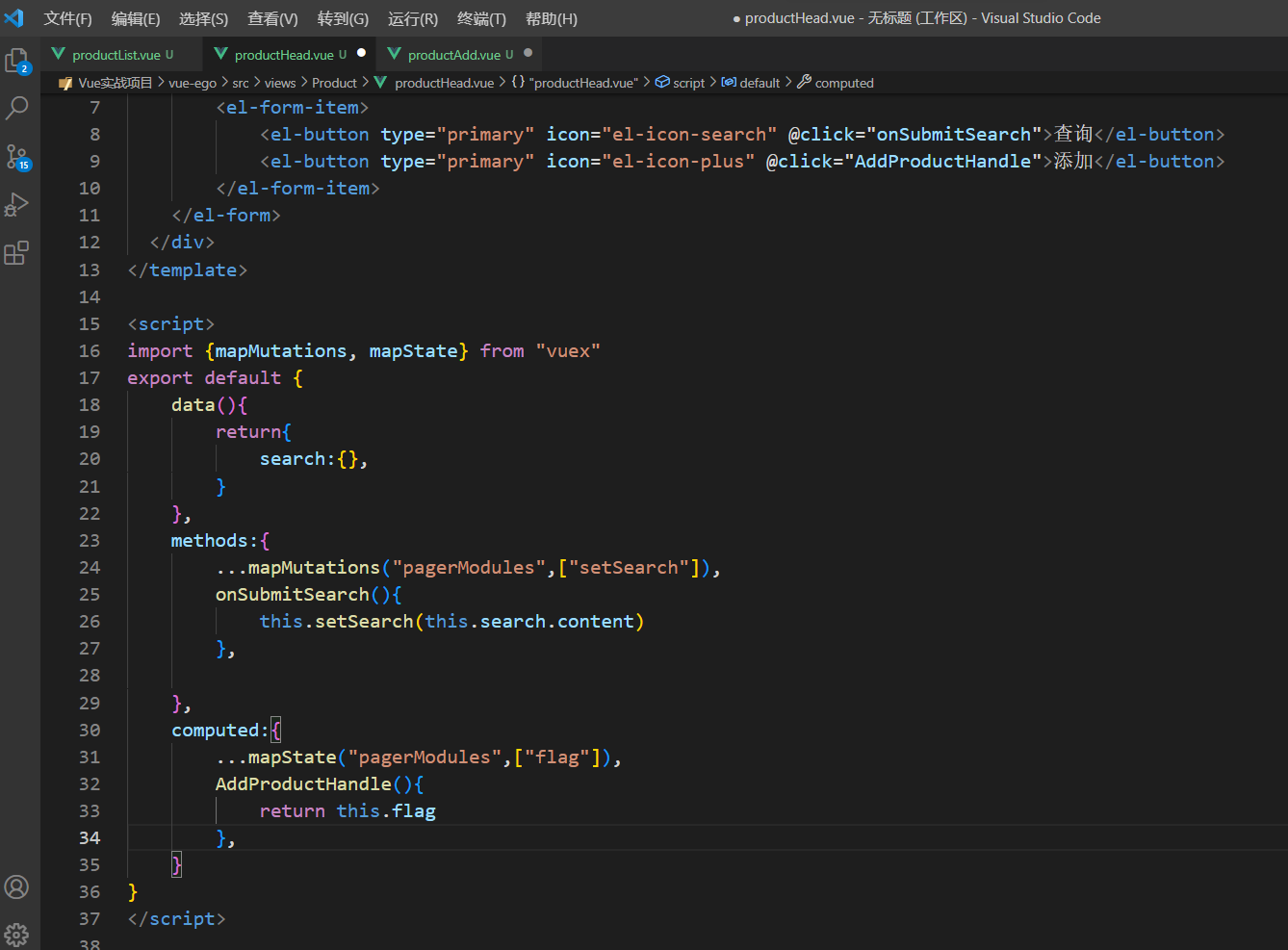Click the </div> closing tag on line 12
Screen dimensions: 1288x950
tap(182, 243)
